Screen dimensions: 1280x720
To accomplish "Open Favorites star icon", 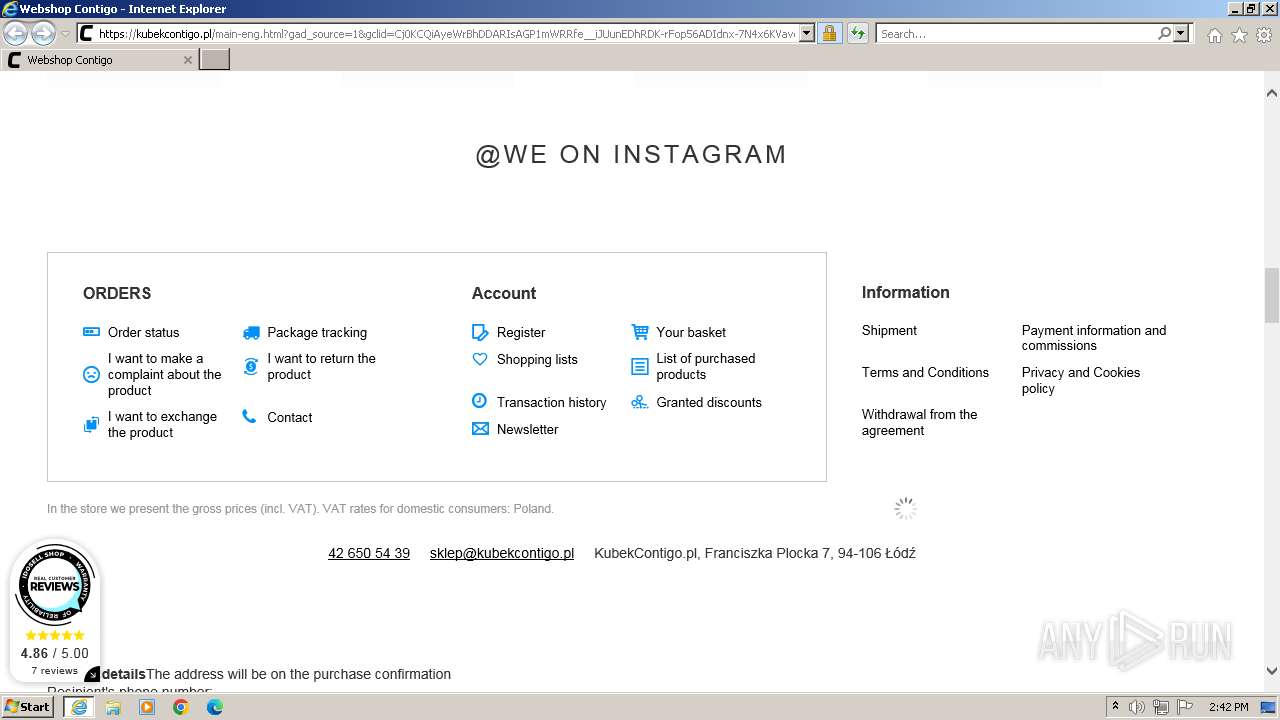I will 1239,34.
